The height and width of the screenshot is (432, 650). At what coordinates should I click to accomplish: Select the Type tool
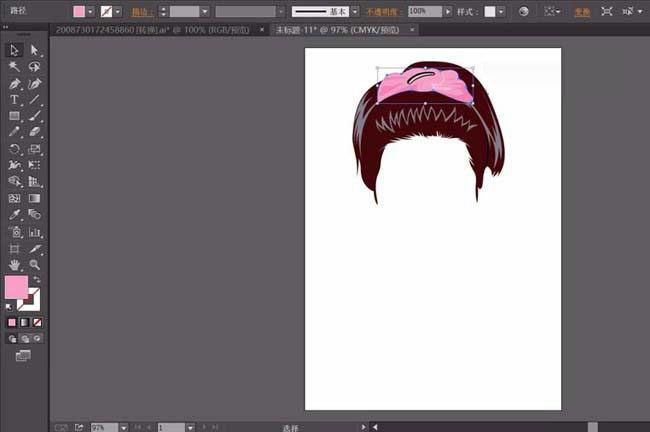point(15,100)
